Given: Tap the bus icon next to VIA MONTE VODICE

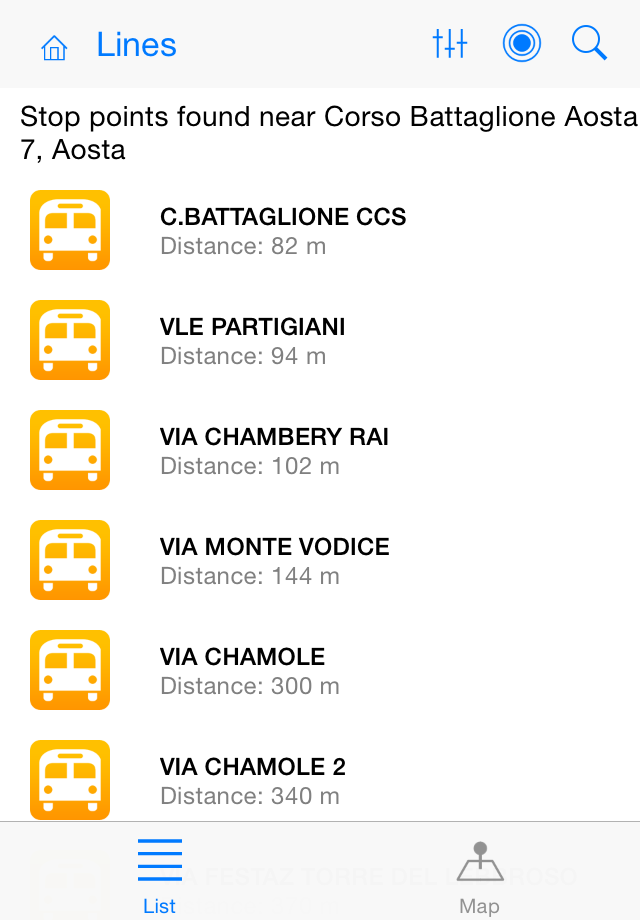Looking at the screenshot, I should coord(69,560).
